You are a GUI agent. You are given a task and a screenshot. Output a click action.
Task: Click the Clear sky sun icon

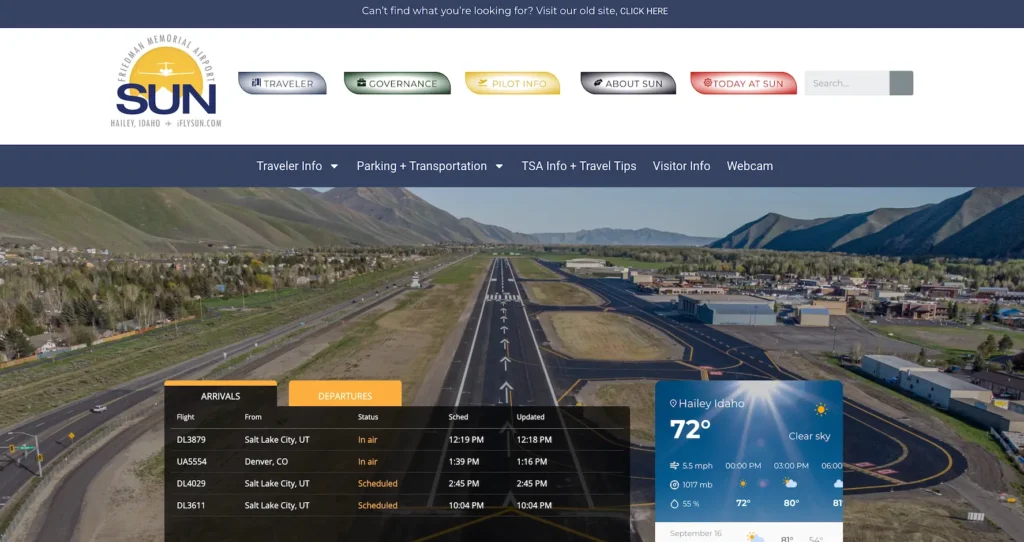pyautogui.click(x=821, y=410)
